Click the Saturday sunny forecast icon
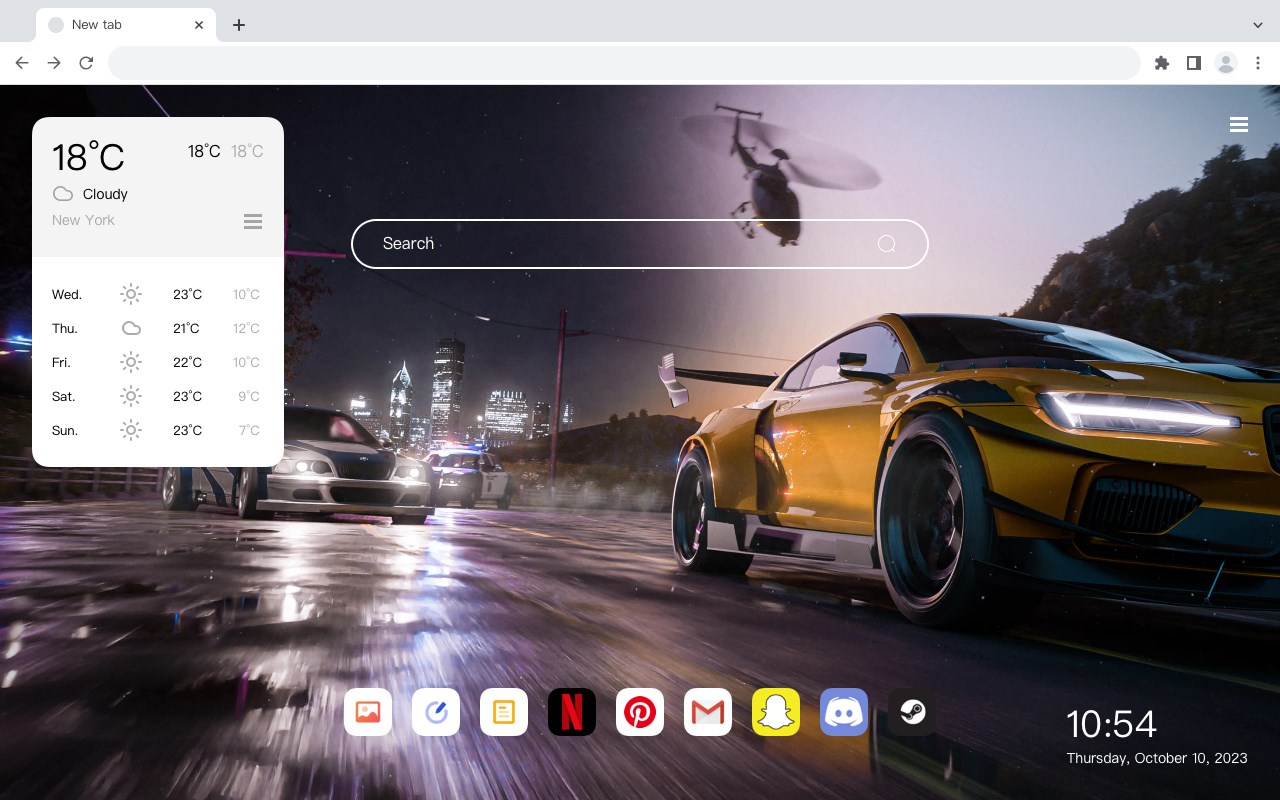 [131, 396]
